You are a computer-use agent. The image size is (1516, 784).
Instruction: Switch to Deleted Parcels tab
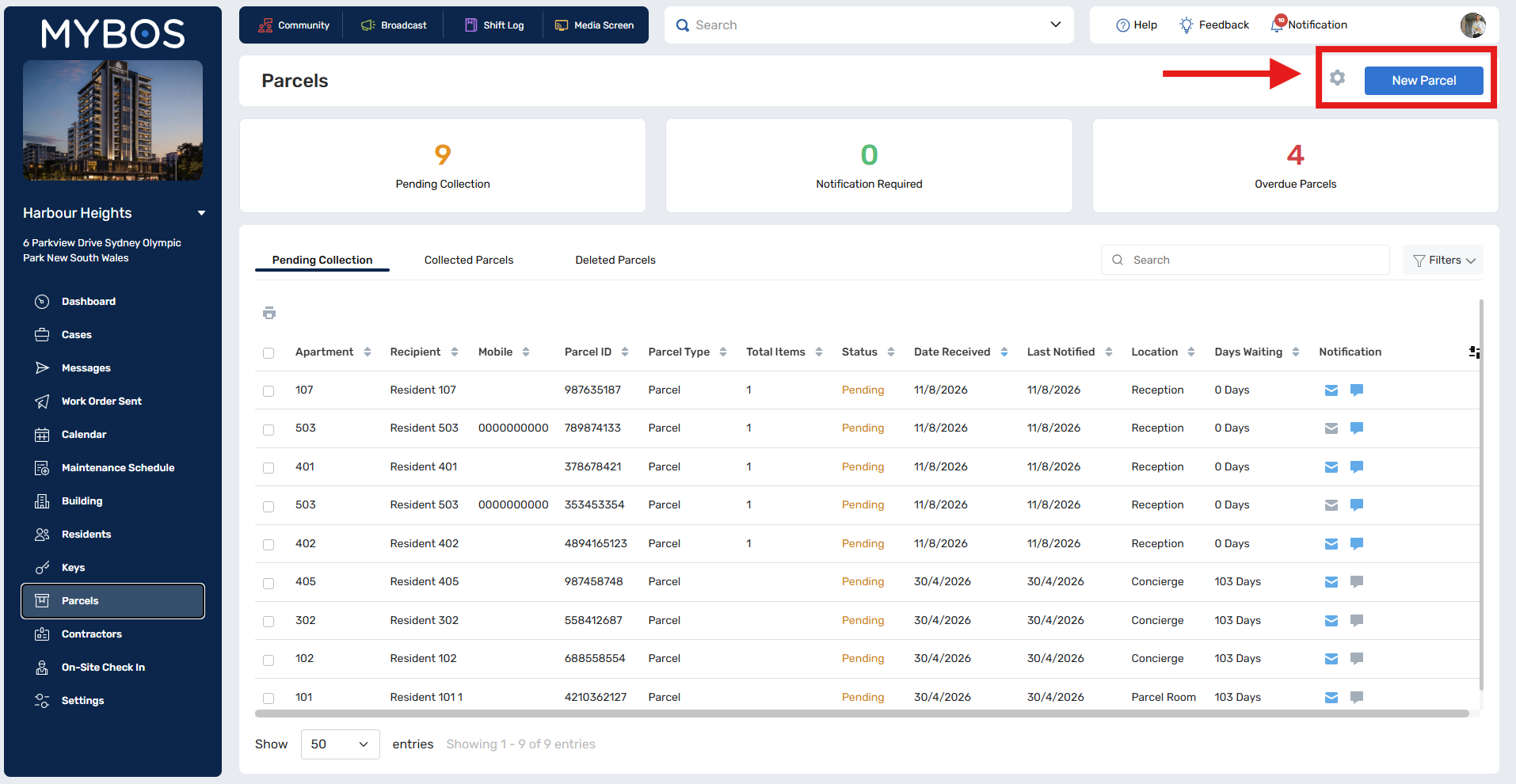pyautogui.click(x=615, y=260)
